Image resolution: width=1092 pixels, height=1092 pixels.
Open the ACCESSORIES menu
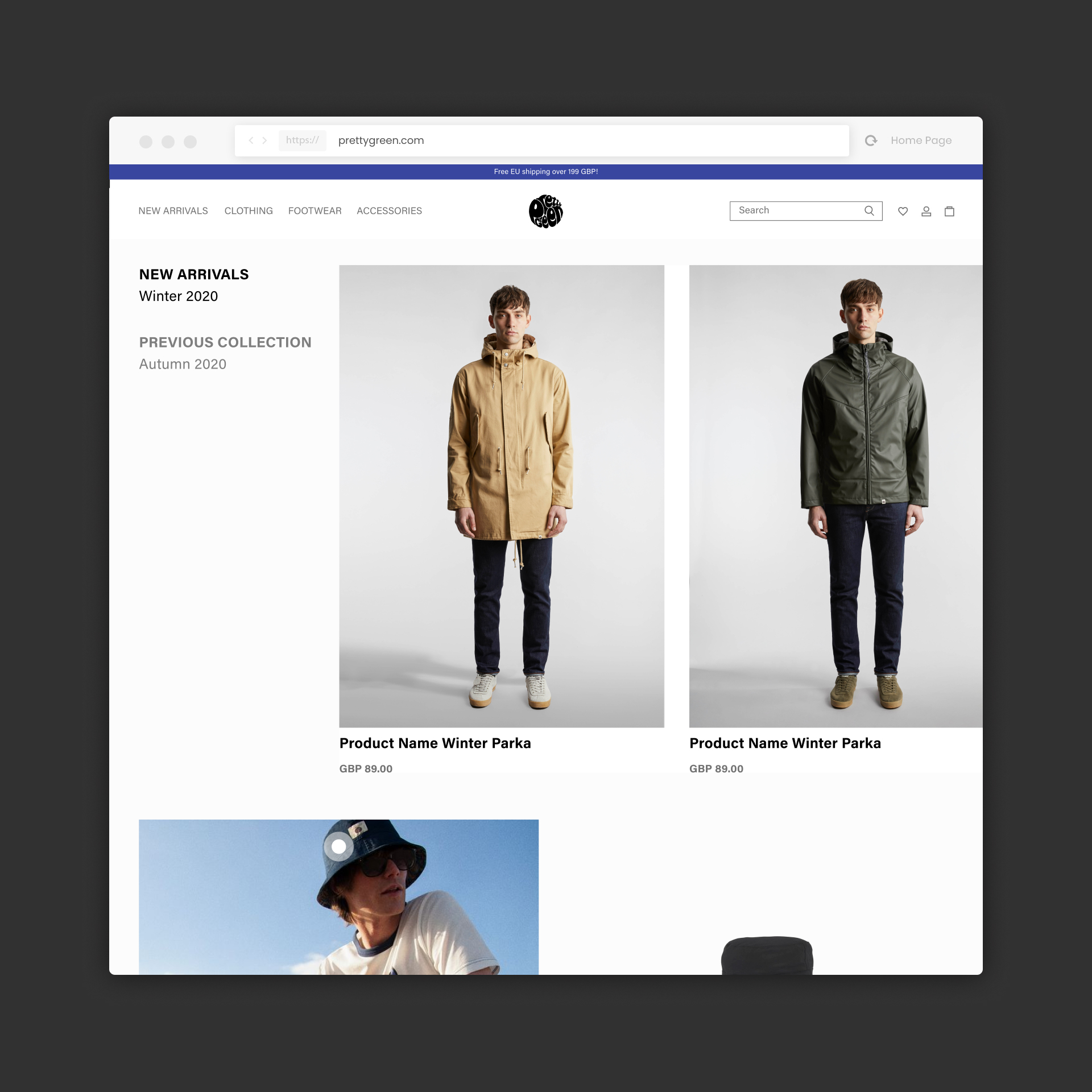click(389, 211)
